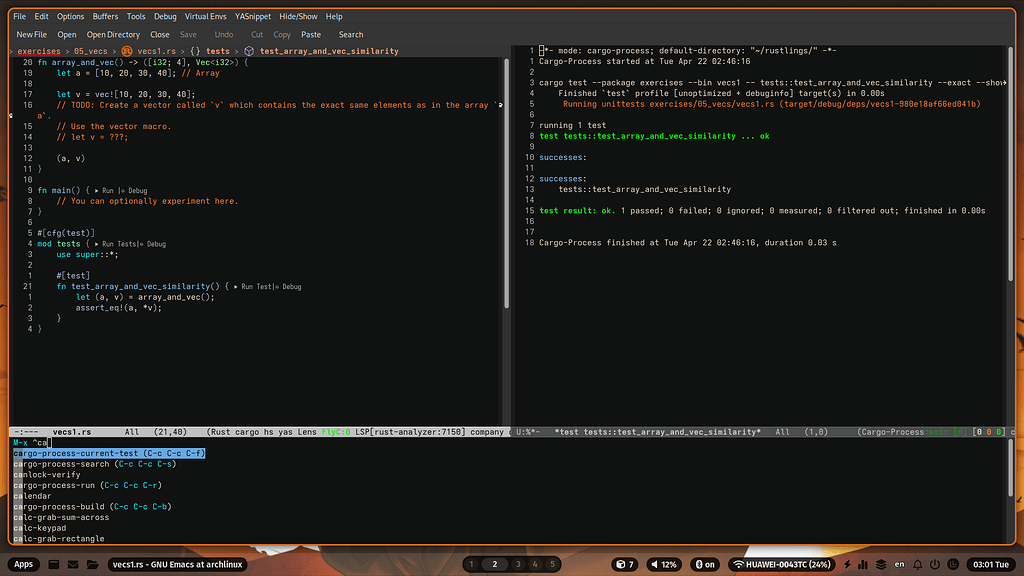
Task: Click the Undo toolbar item
Action: click(x=222, y=33)
